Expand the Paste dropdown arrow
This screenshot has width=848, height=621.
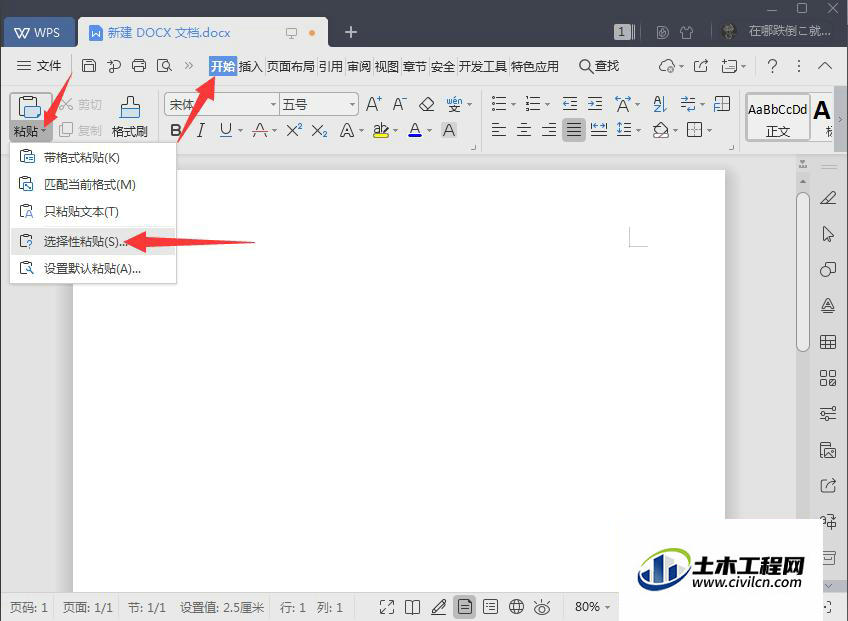click(44, 131)
